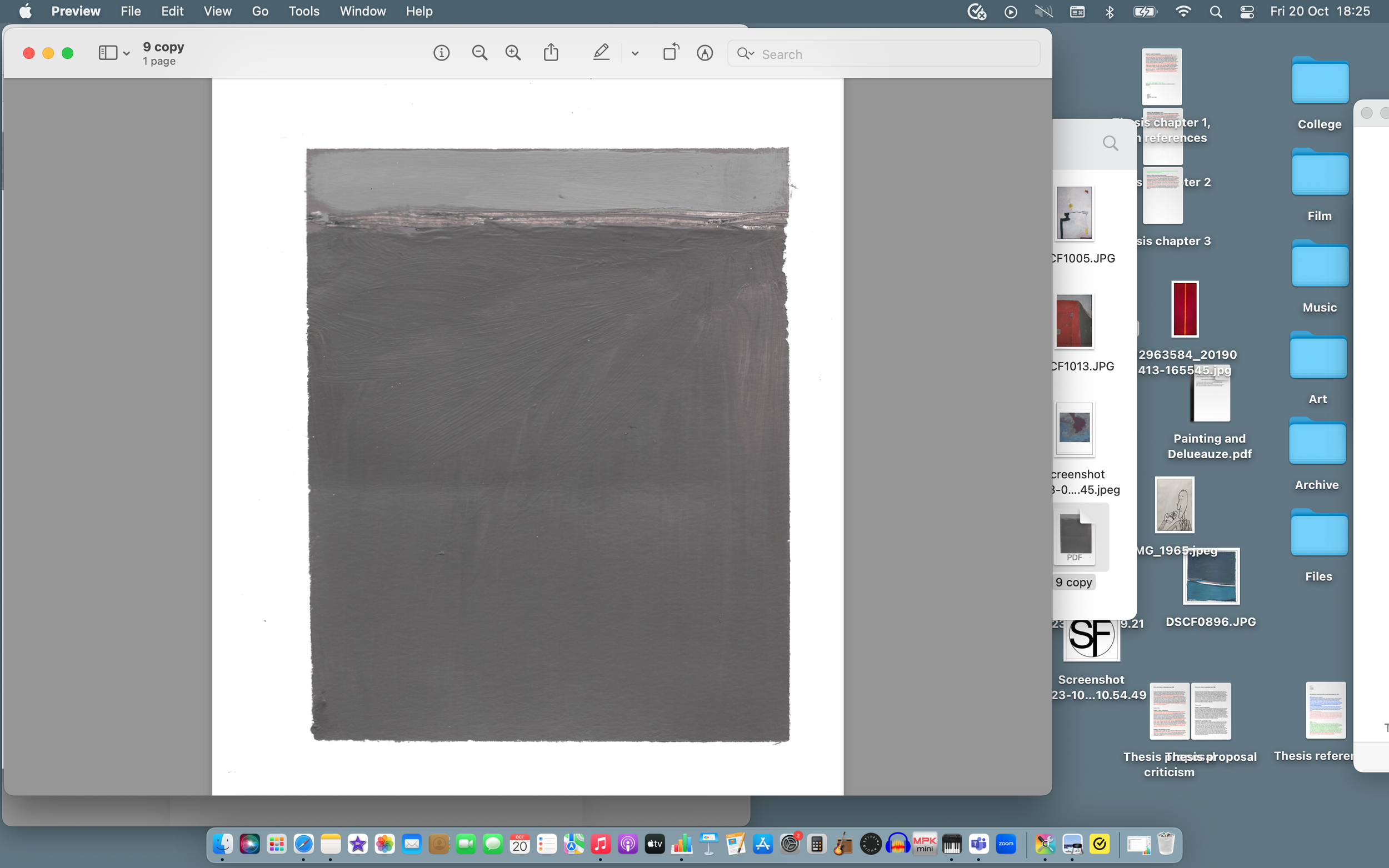Click the Finder window search magnifier
This screenshot has width=1389, height=868.
pos(1111,143)
